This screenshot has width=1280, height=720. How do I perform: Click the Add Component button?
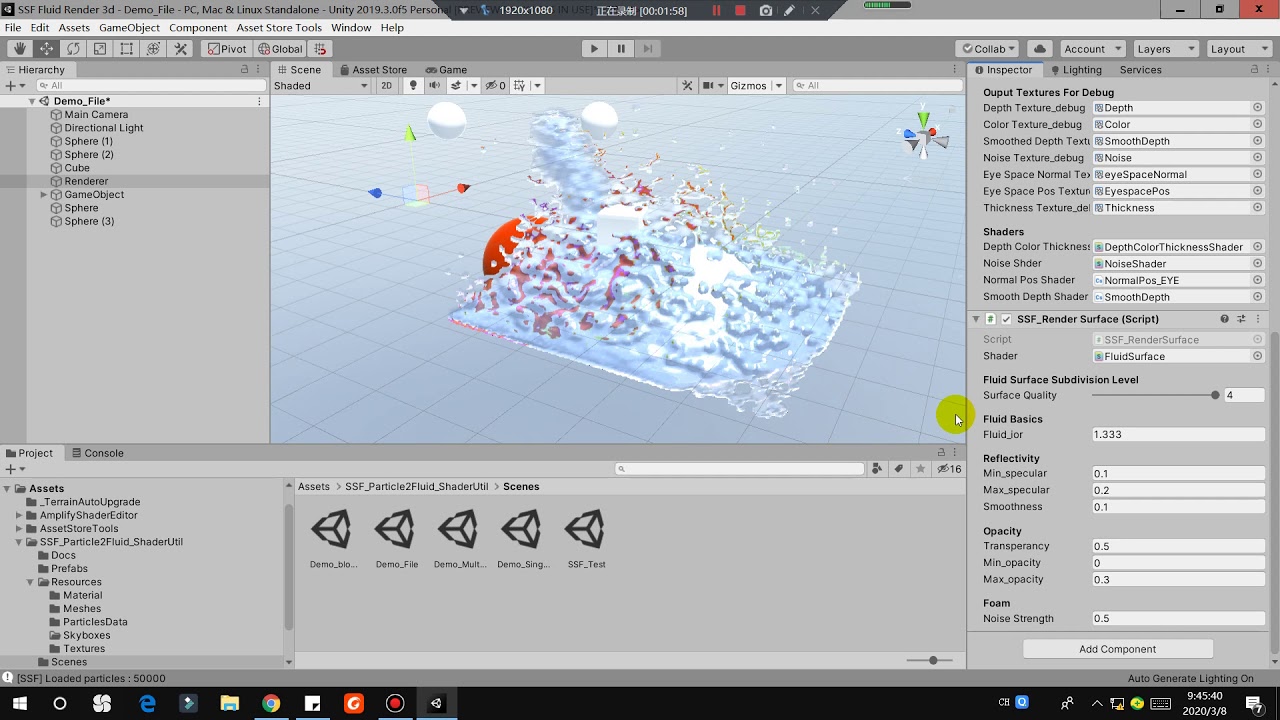[x=1117, y=649]
